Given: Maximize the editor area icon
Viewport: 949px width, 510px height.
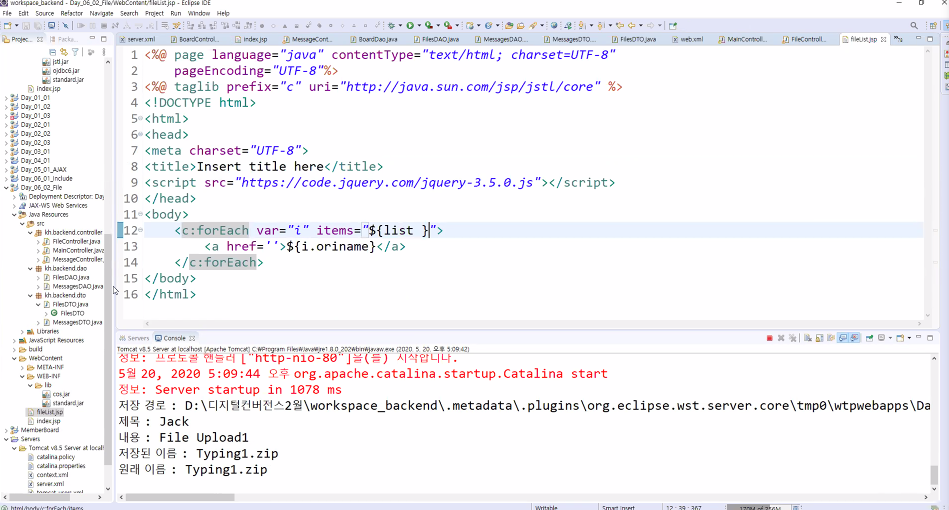Looking at the screenshot, I should 930,39.
